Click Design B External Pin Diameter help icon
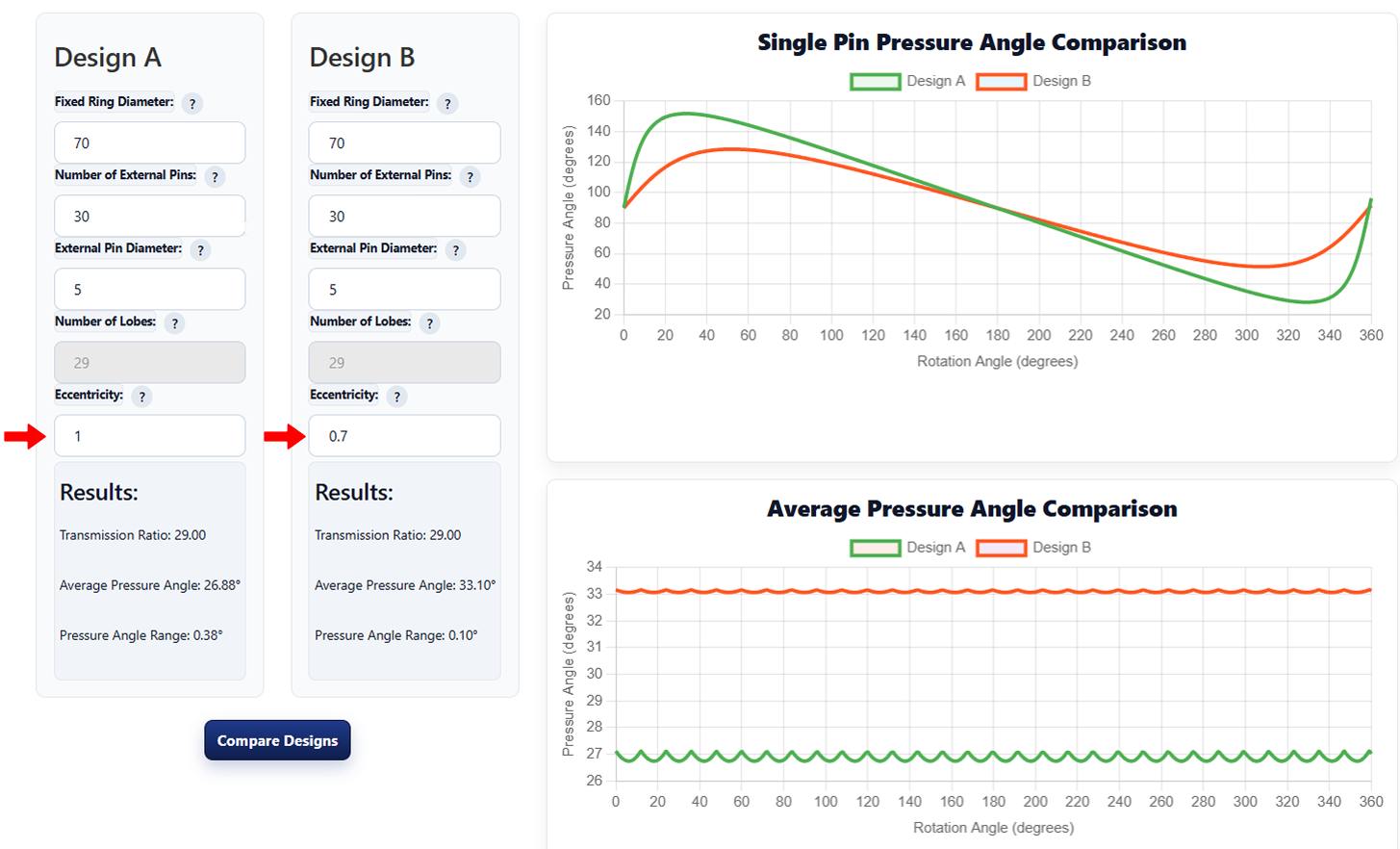 [455, 250]
